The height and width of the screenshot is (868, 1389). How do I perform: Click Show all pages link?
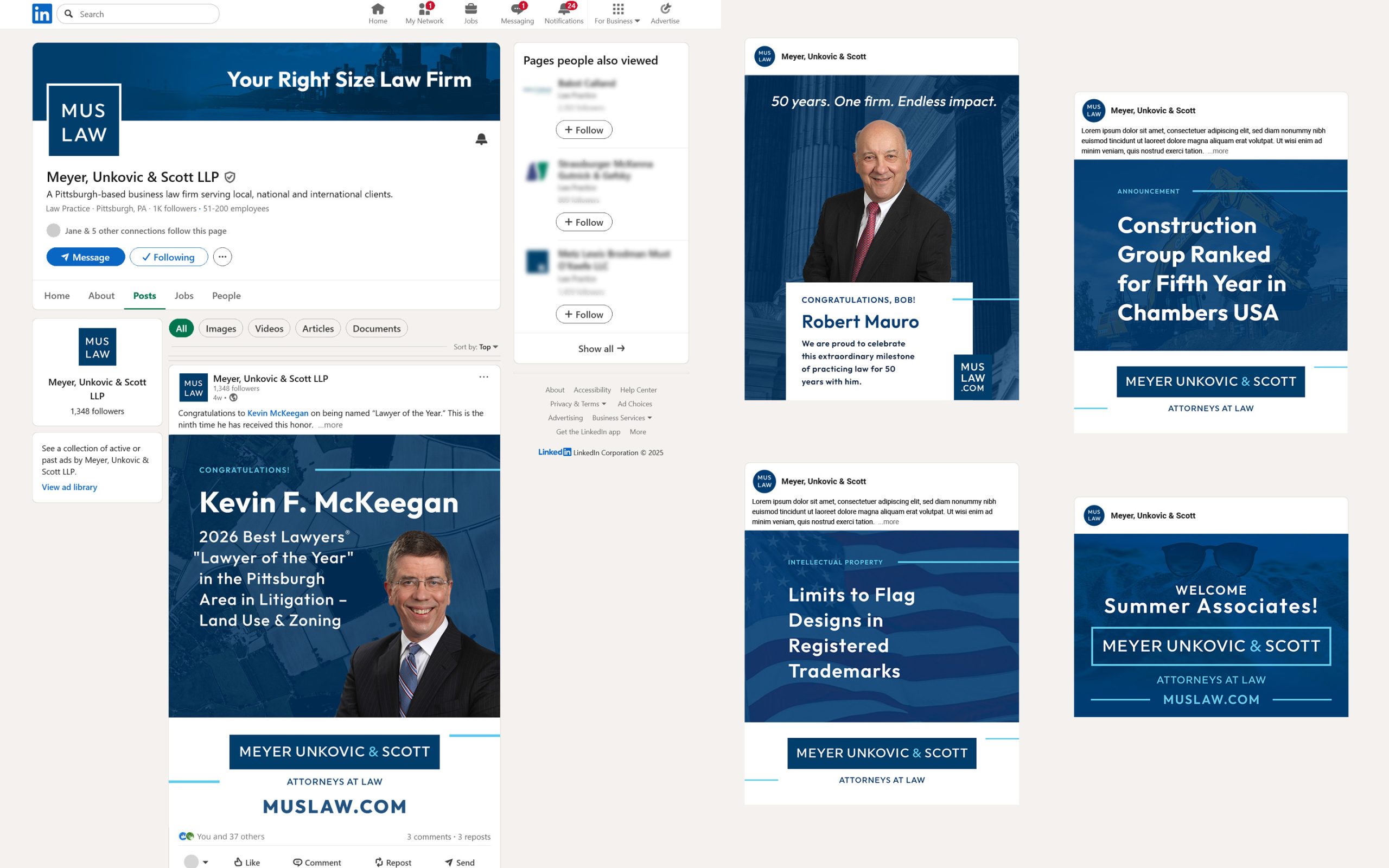(601, 348)
